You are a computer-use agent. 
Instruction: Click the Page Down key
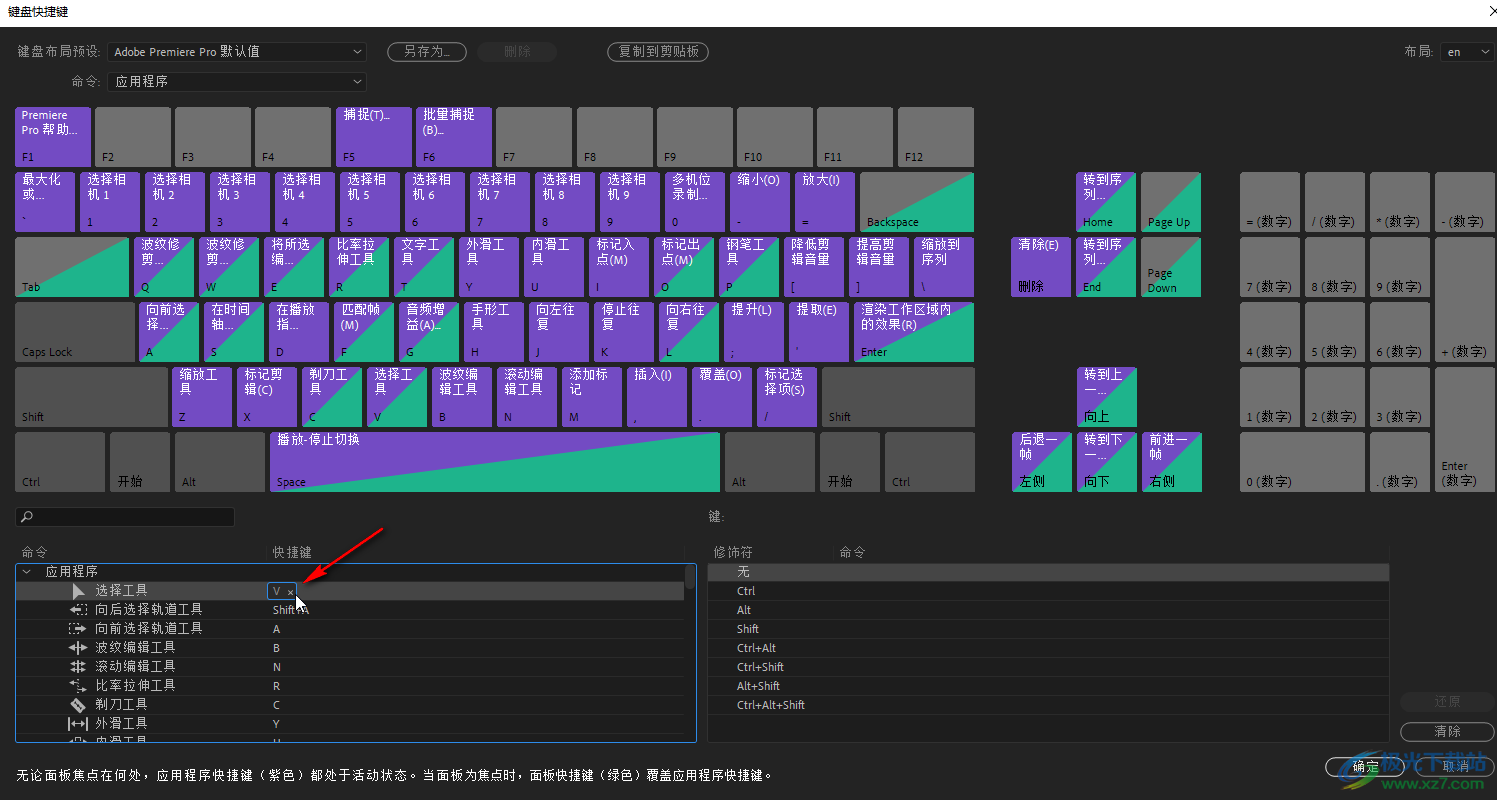1171,267
